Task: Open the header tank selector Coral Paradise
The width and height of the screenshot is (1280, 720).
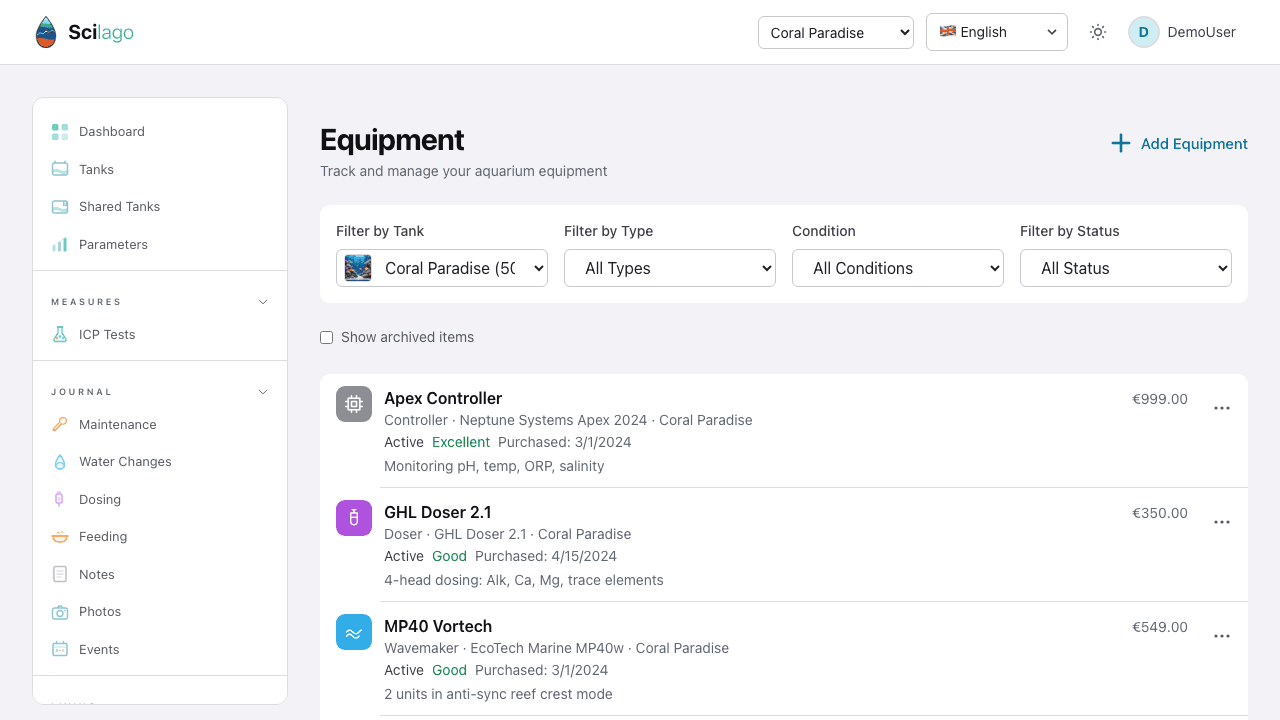Action: (836, 32)
